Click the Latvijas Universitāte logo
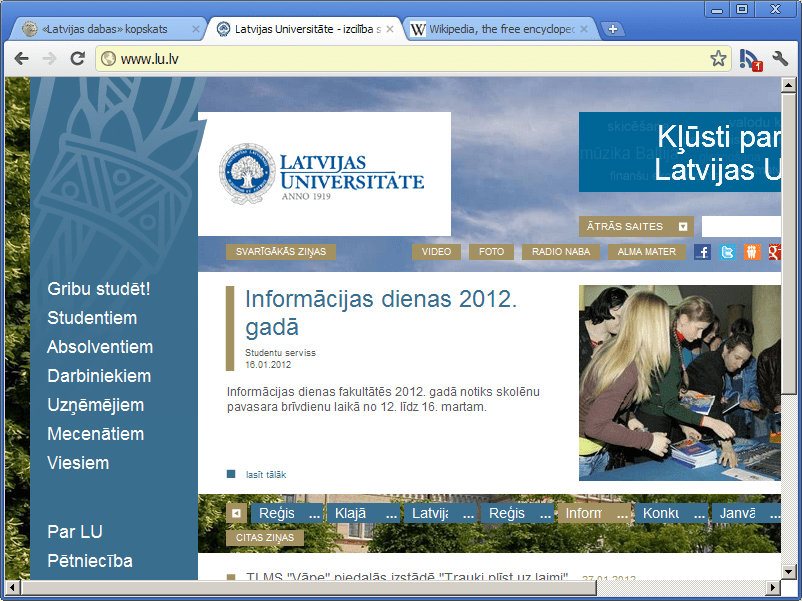 tap(322, 174)
